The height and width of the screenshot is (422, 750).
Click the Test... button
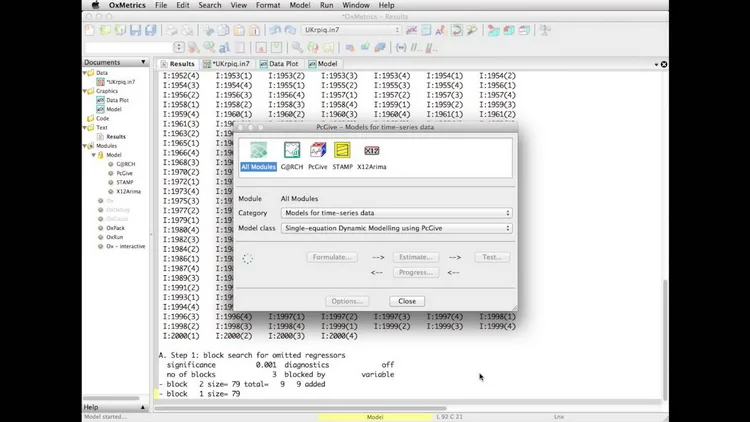492,257
